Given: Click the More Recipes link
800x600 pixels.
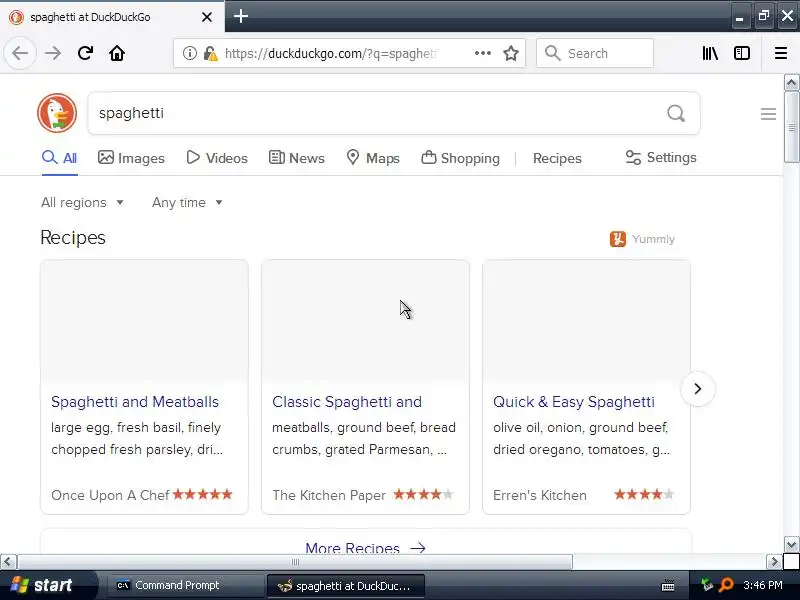Looking at the screenshot, I should [365, 547].
